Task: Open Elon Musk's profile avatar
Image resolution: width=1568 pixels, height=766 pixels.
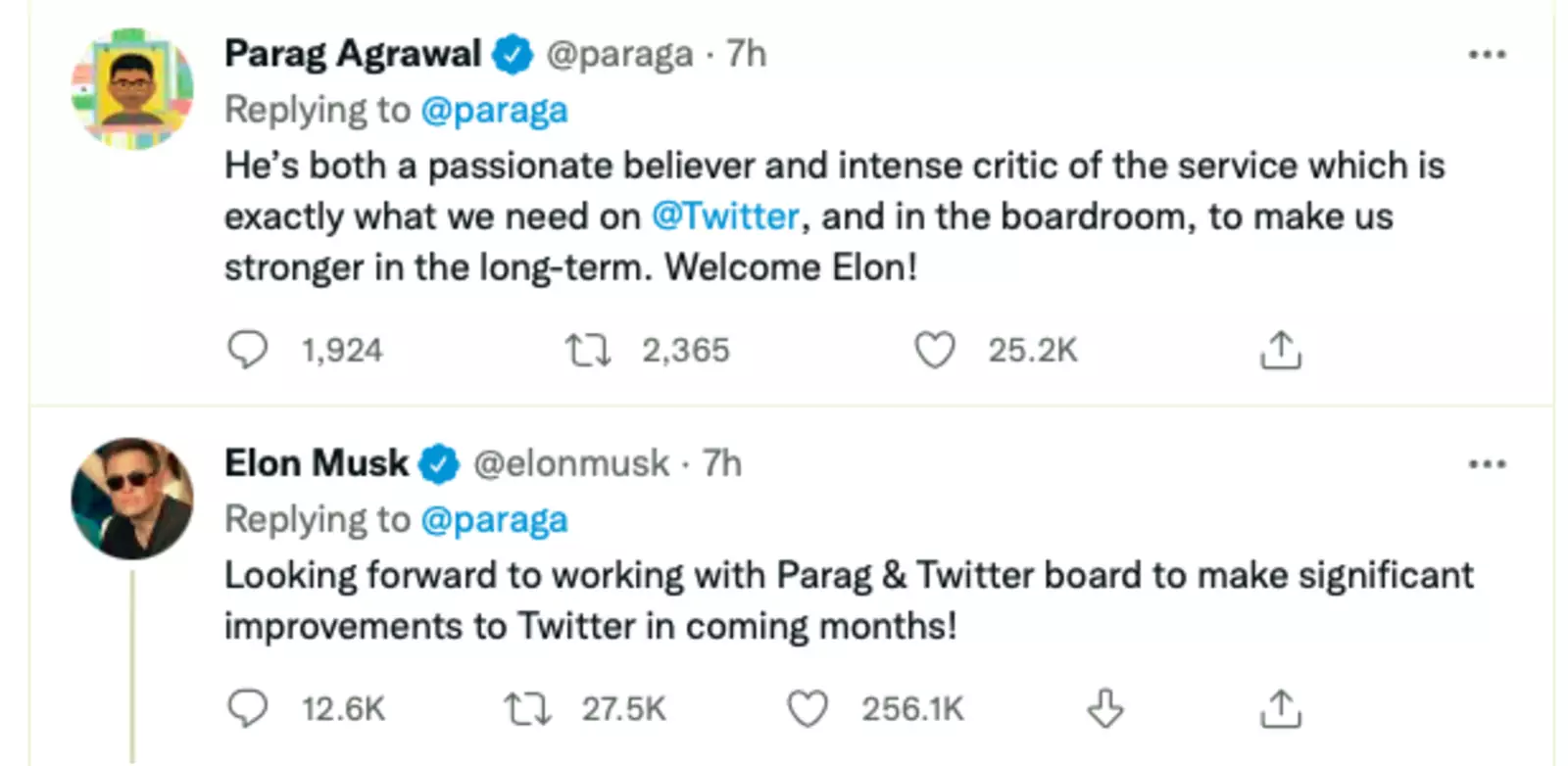Action: [x=132, y=499]
